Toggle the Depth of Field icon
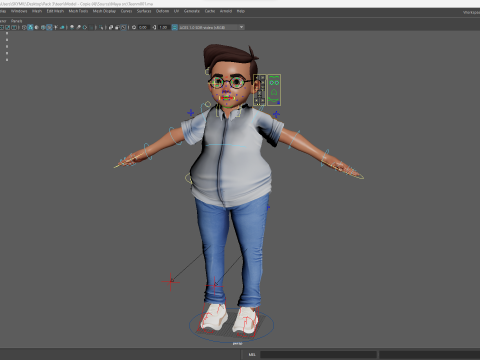 92,27
